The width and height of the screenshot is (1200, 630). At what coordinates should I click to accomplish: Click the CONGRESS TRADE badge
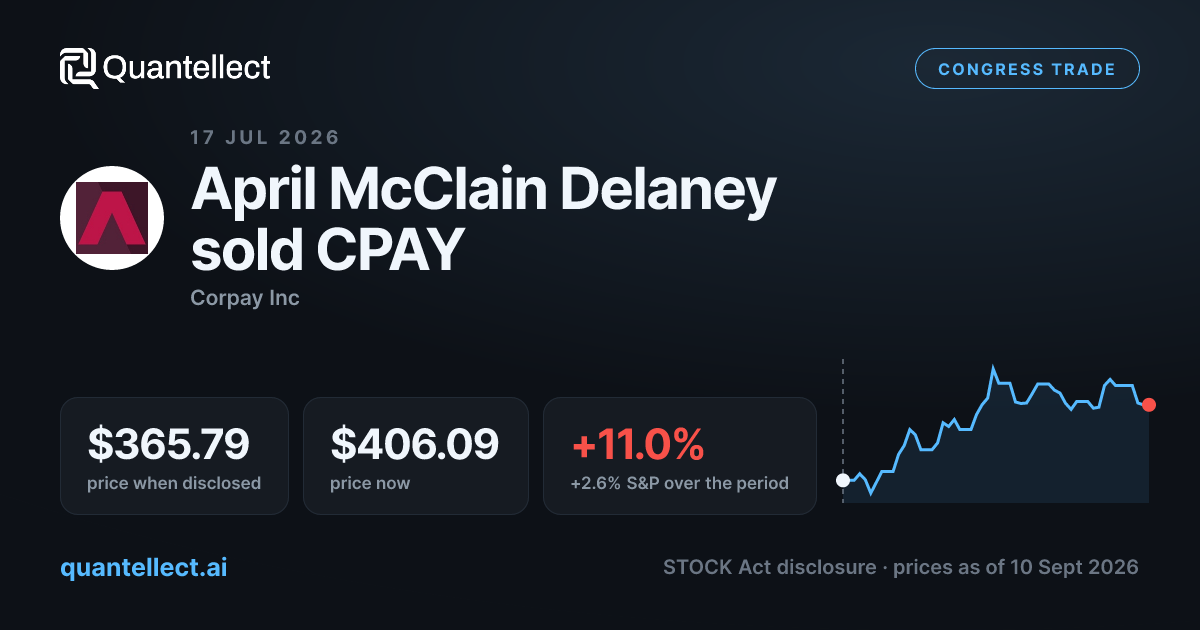click(x=1027, y=69)
